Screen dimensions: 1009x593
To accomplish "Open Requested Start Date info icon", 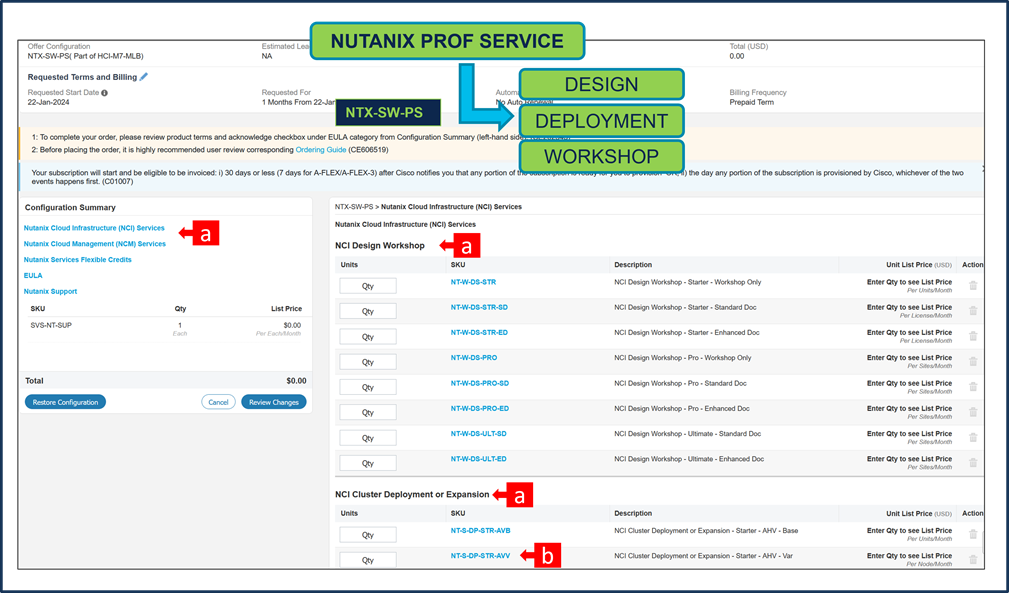I will (104, 93).
